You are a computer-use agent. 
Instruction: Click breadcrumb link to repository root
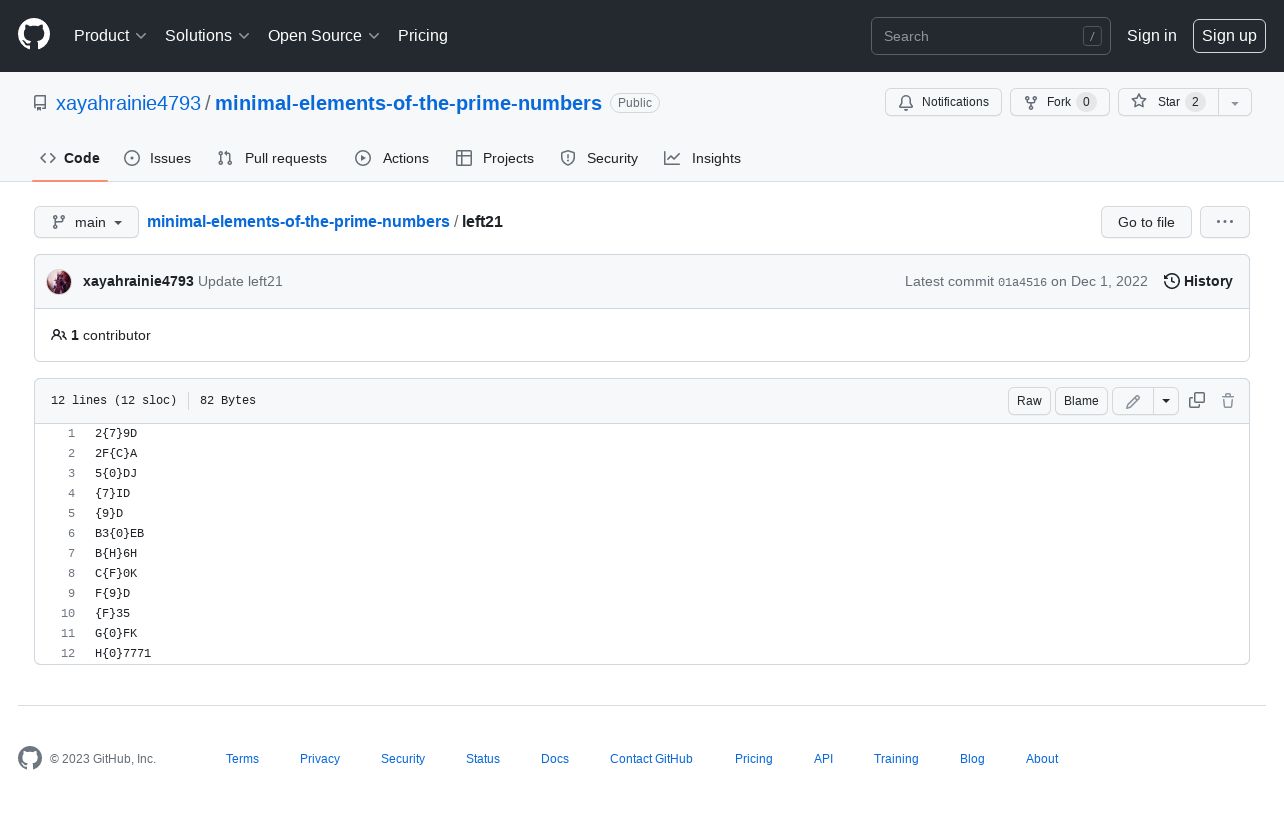click(298, 222)
